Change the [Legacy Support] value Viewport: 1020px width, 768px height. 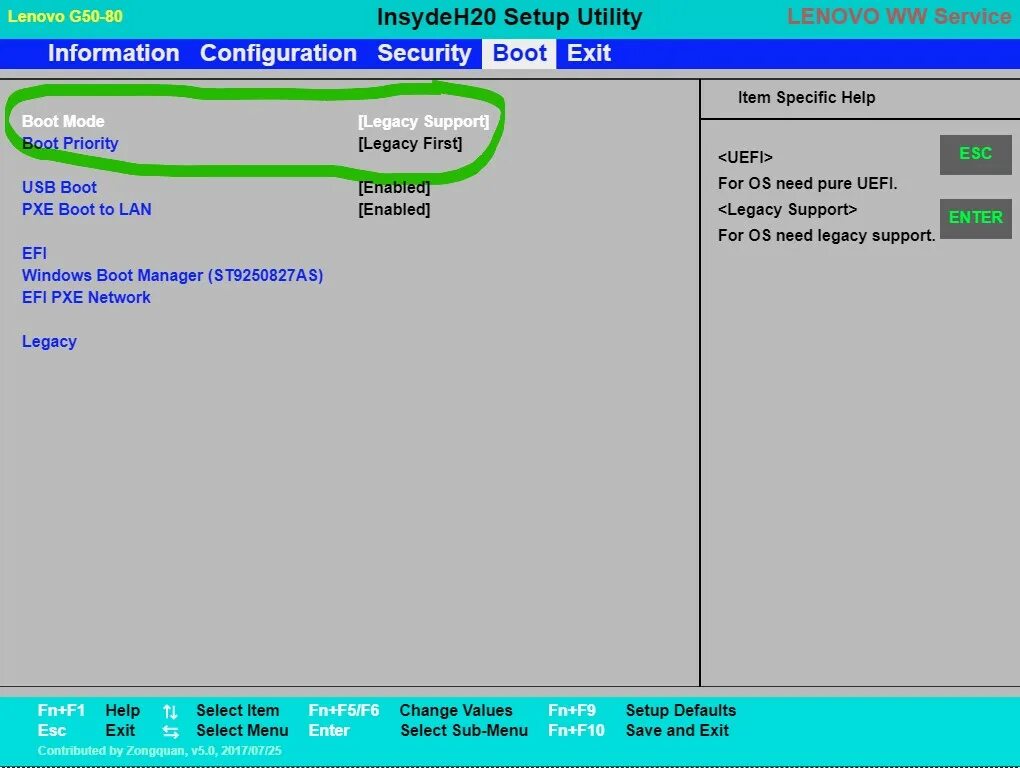[x=423, y=122]
